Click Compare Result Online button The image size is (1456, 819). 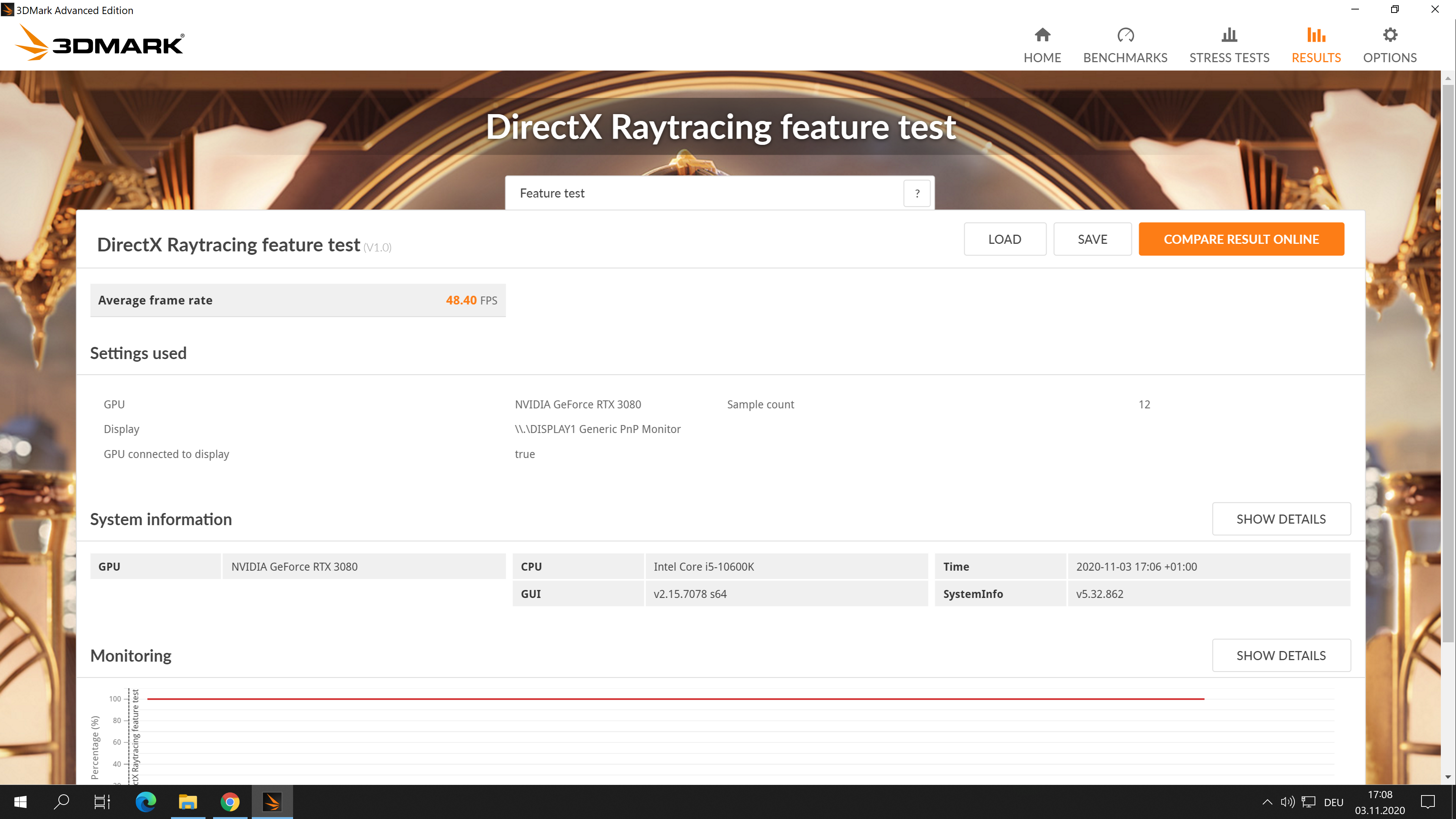1241,239
